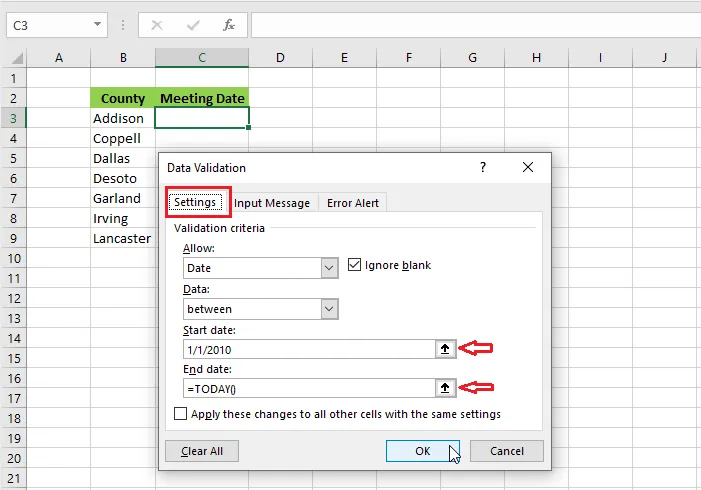Click the Start date field with 1/1/2010
This screenshot has height=490, width=701.
(x=309, y=349)
